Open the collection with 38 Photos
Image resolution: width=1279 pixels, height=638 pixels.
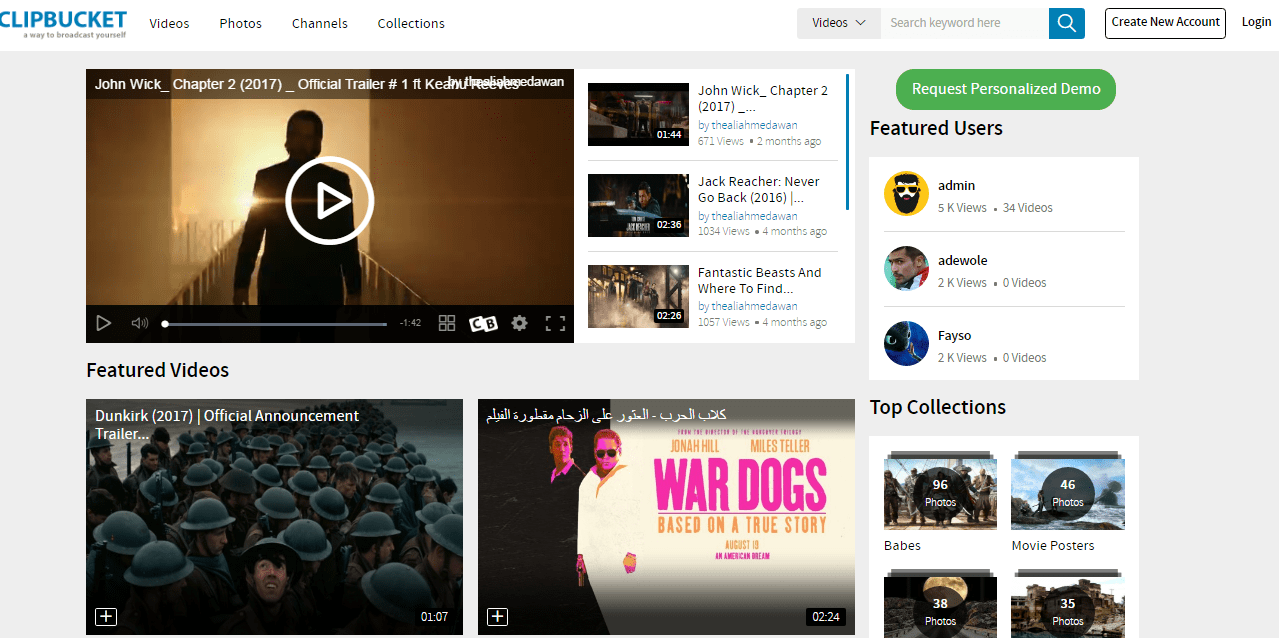pyautogui.click(x=940, y=606)
